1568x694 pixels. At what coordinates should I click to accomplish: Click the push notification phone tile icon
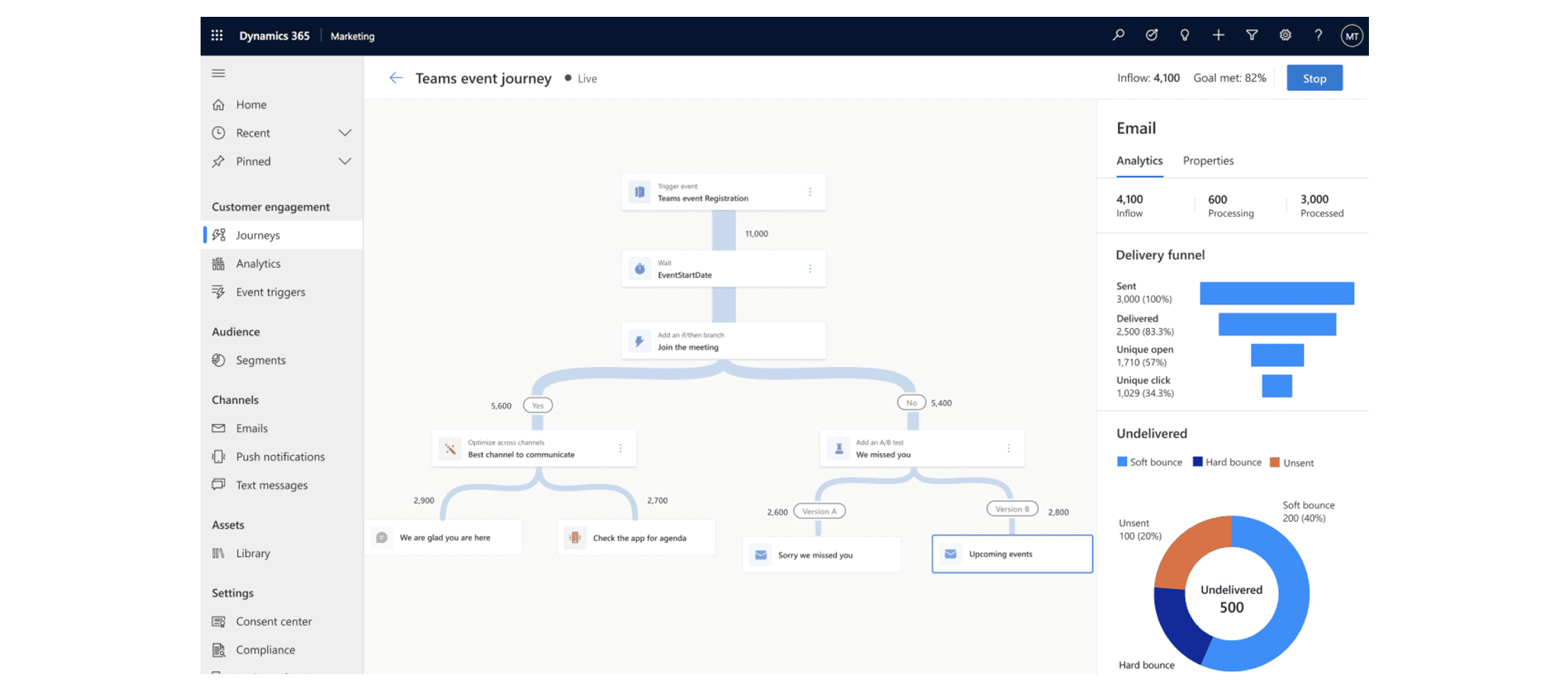coord(574,538)
